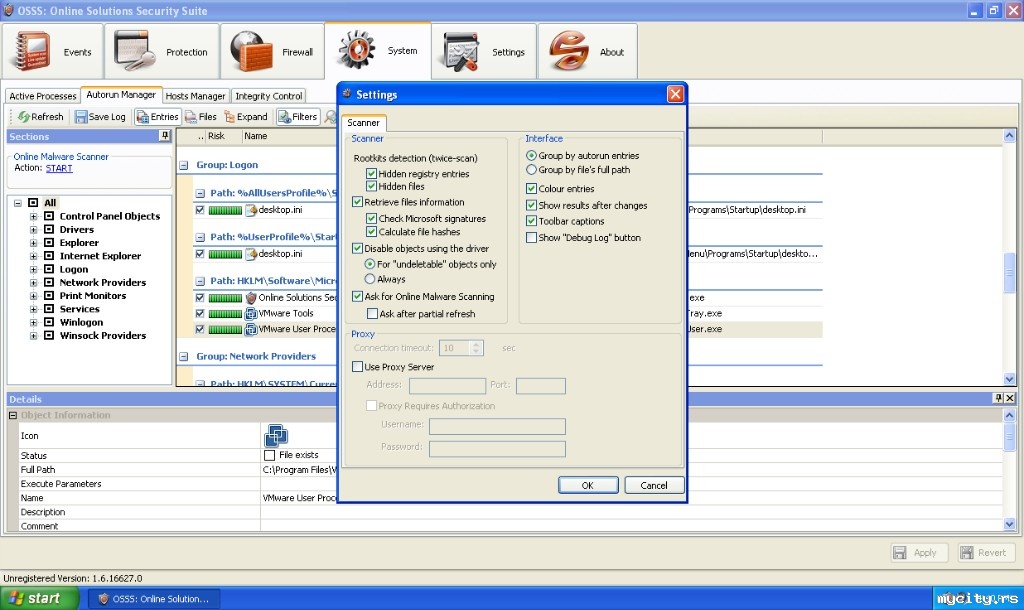Click the risk bar of VMware Tools
Viewport: 1024px width, 610px height.
pos(225,313)
